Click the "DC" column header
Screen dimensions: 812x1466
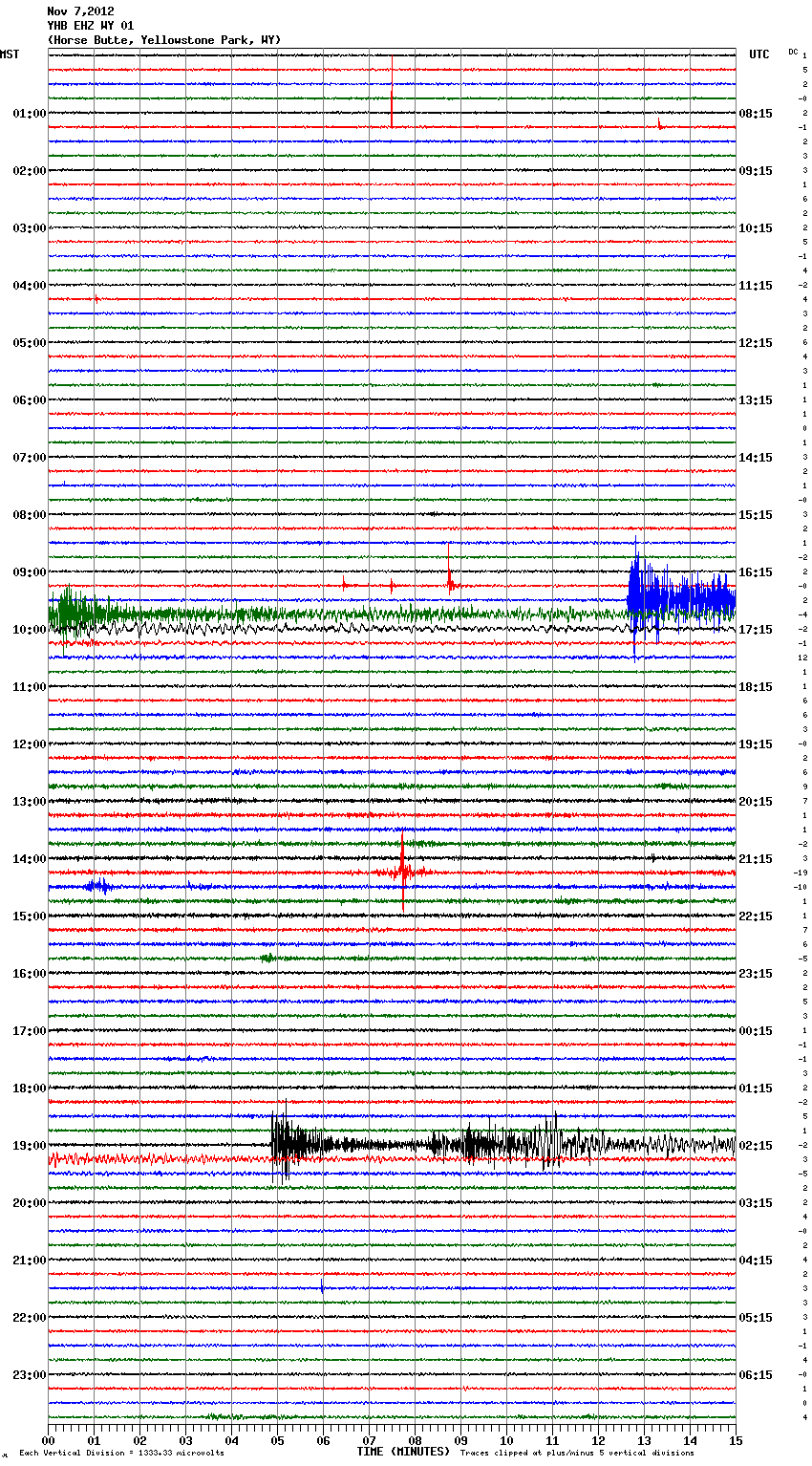[x=793, y=52]
